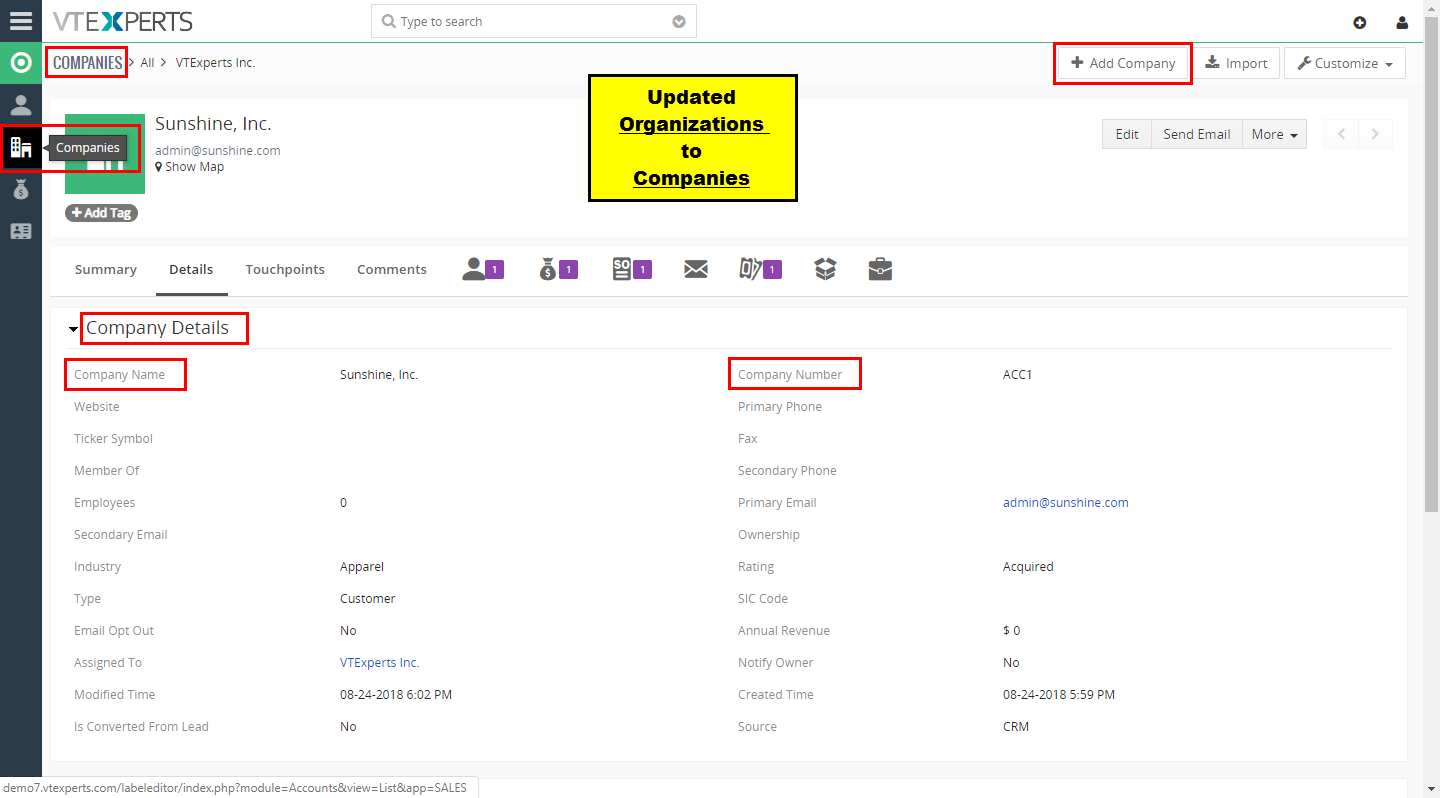Open the money bag module in sidebar
The image size is (1440, 798).
[21, 189]
